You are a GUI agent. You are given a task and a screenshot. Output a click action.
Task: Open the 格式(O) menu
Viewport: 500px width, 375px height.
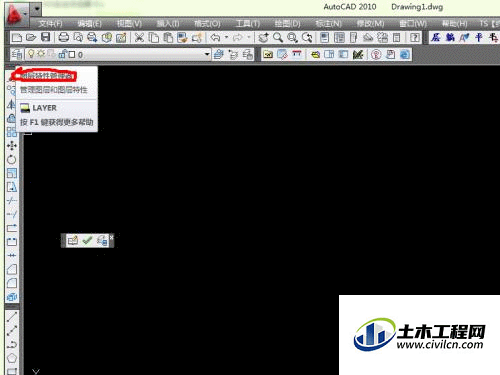(x=207, y=24)
